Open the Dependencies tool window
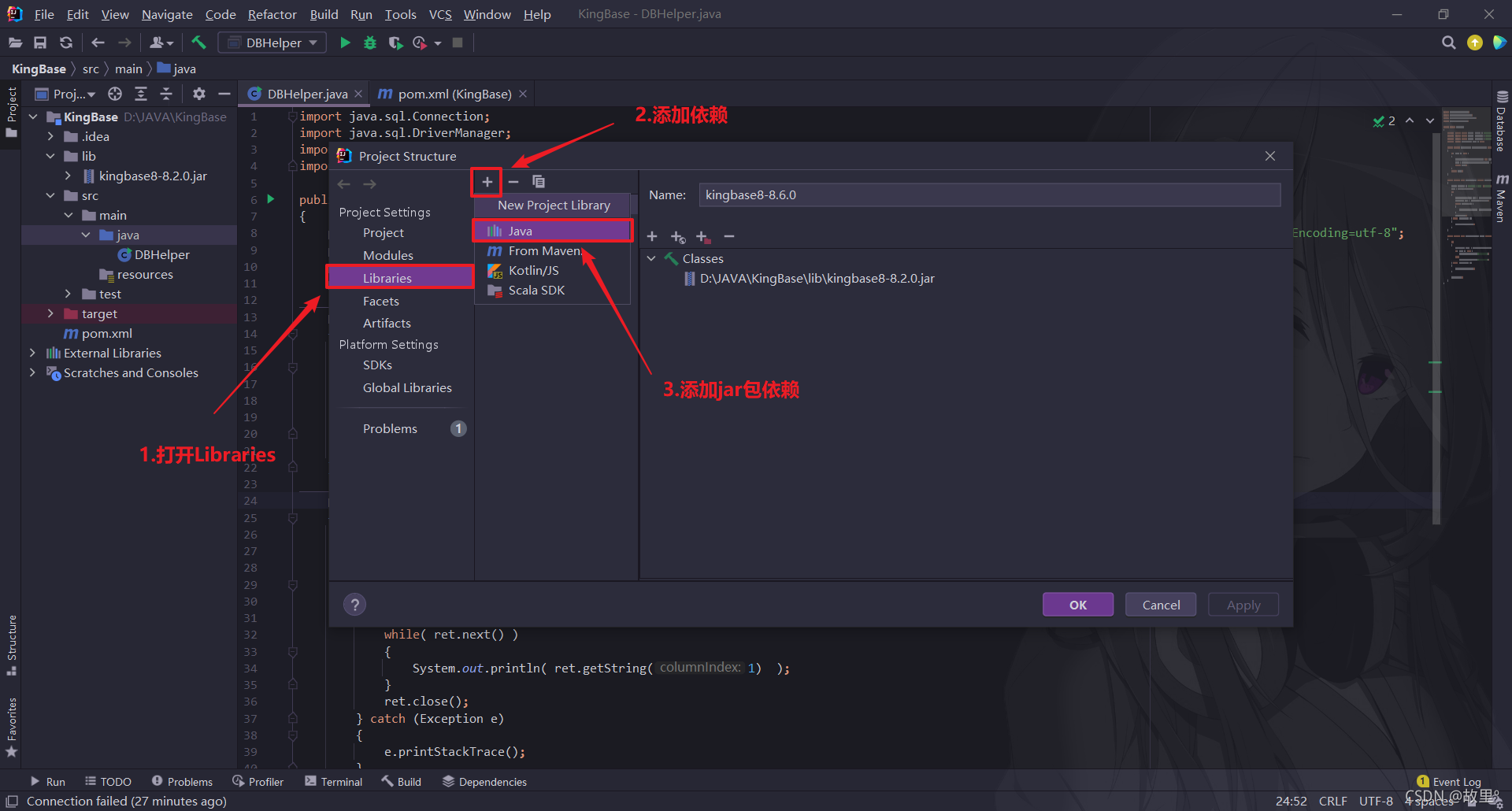 pos(484,781)
